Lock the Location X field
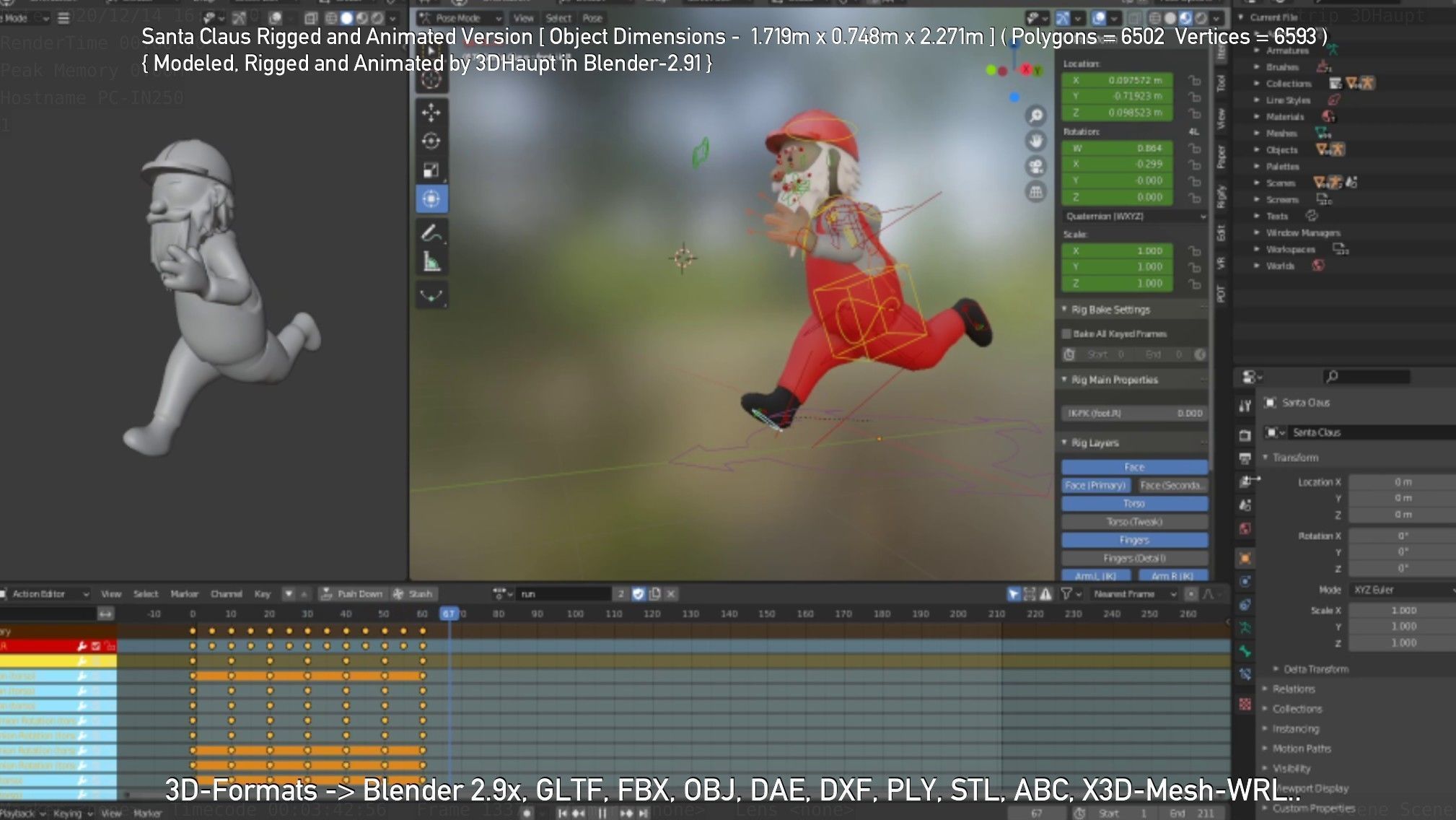 coord(1194,80)
